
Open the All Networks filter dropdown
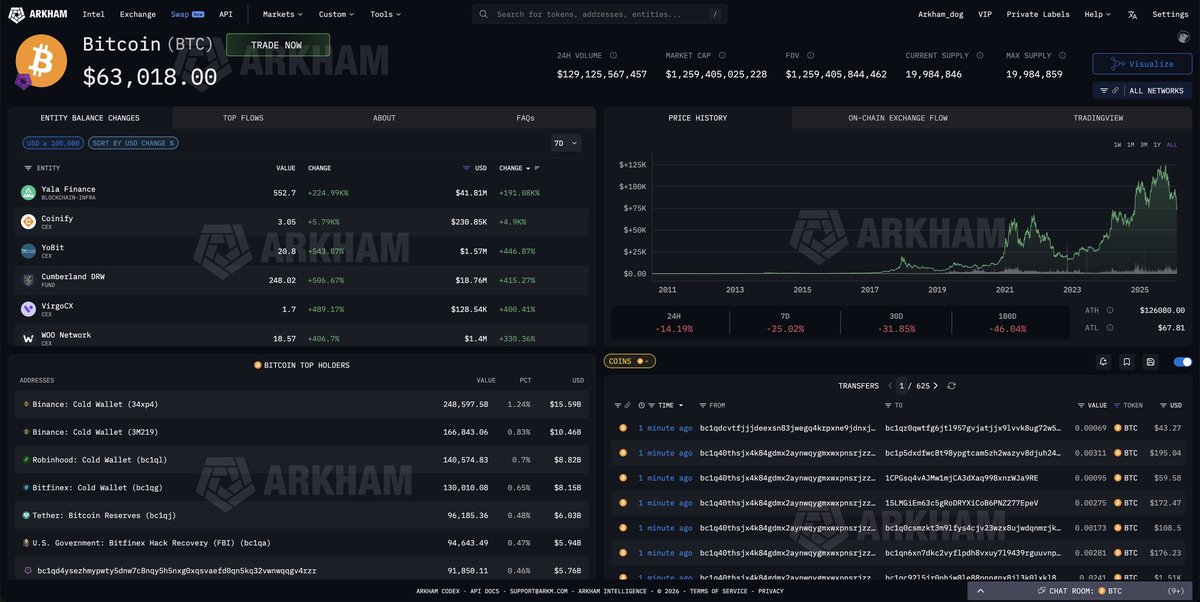[x=1142, y=91]
